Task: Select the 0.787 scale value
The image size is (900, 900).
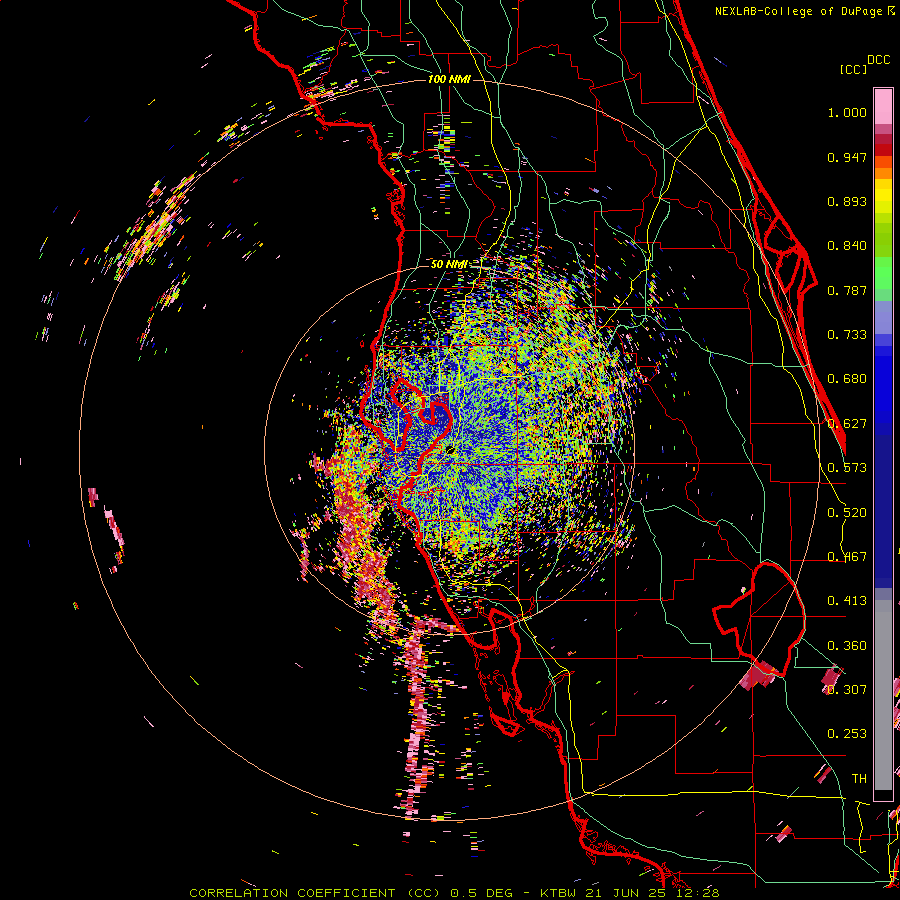Action: pos(847,290)
